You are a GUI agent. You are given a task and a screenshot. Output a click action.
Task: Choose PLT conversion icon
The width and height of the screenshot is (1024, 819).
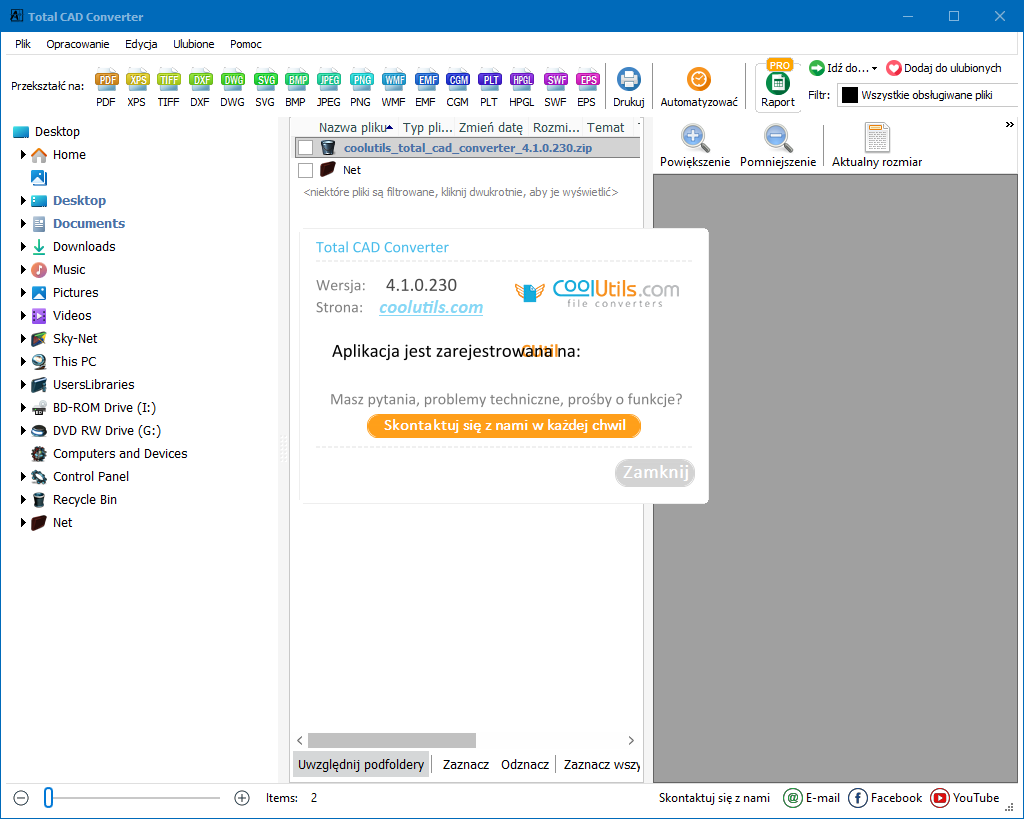tap(489, 80)
